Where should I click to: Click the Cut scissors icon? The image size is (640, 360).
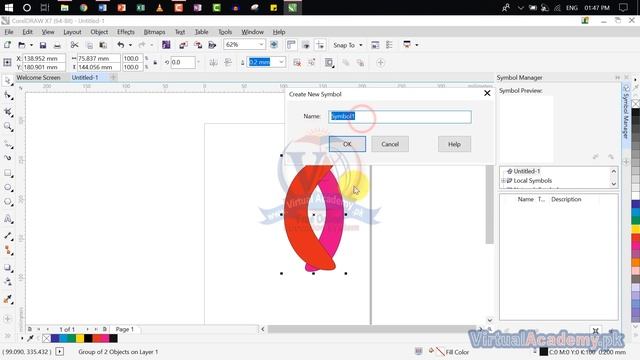(74, 45)
